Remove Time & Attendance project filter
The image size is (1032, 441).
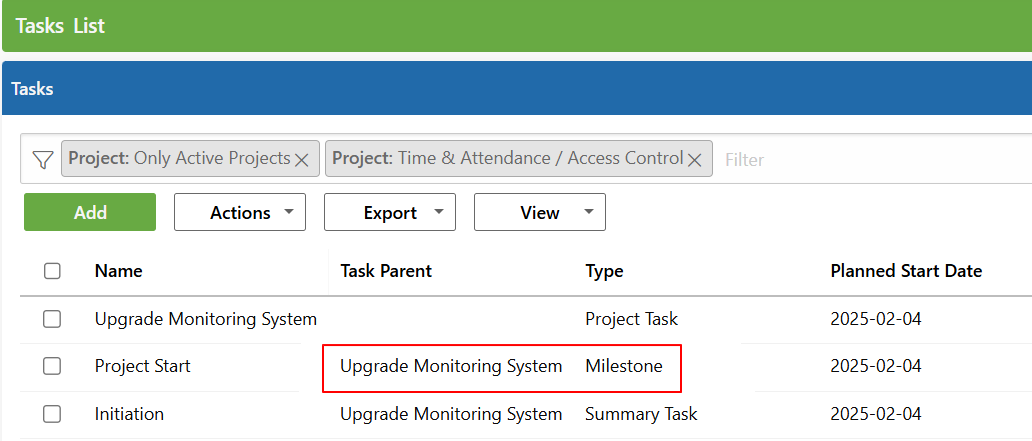click(x=694, y=159)
